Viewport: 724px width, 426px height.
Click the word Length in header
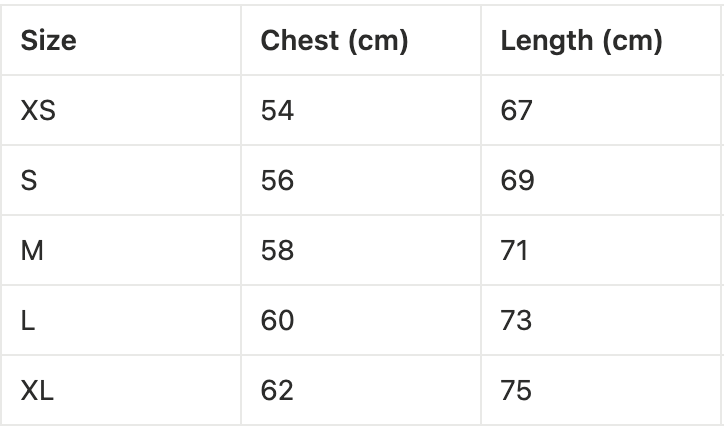(x=543, y=41)
